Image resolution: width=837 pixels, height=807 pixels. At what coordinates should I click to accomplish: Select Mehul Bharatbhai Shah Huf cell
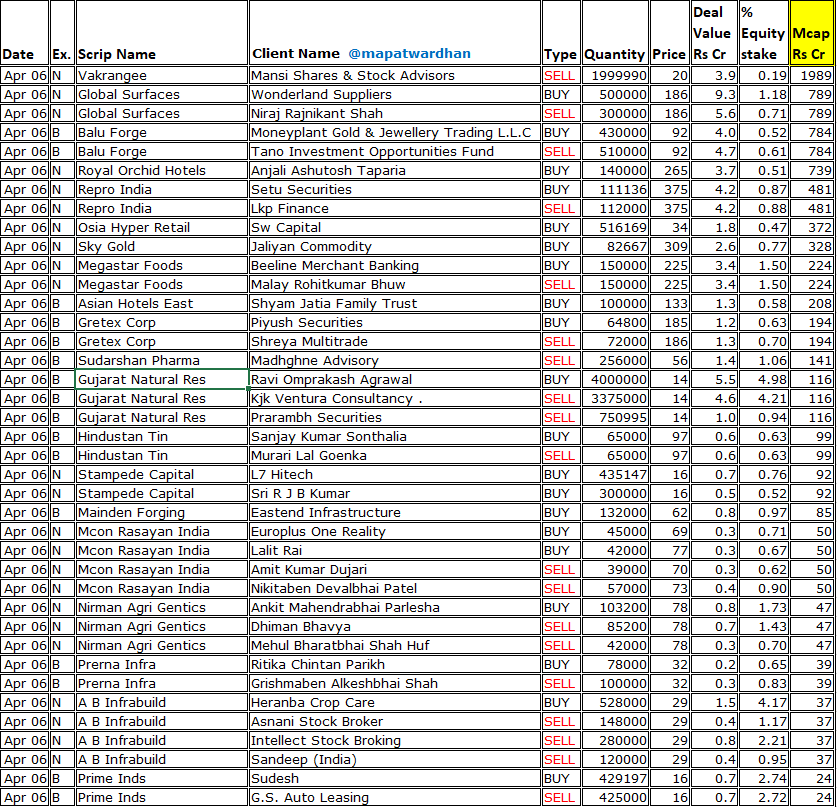click(394, 645)
